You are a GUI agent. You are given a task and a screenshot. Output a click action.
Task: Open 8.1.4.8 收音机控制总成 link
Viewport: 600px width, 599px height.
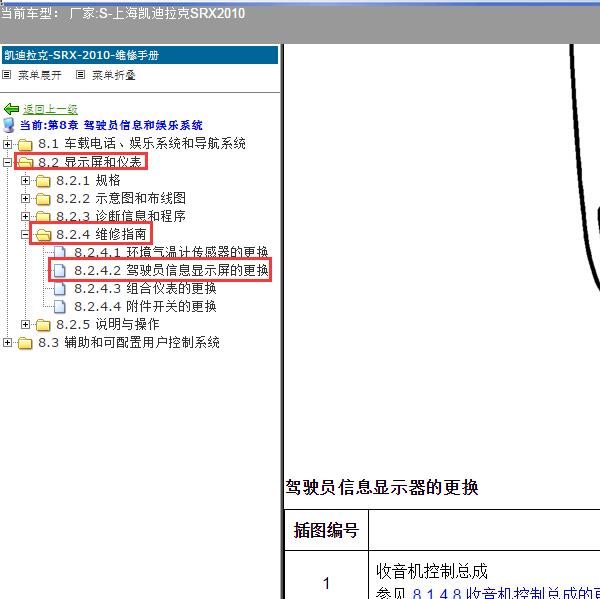click(506, 593)
